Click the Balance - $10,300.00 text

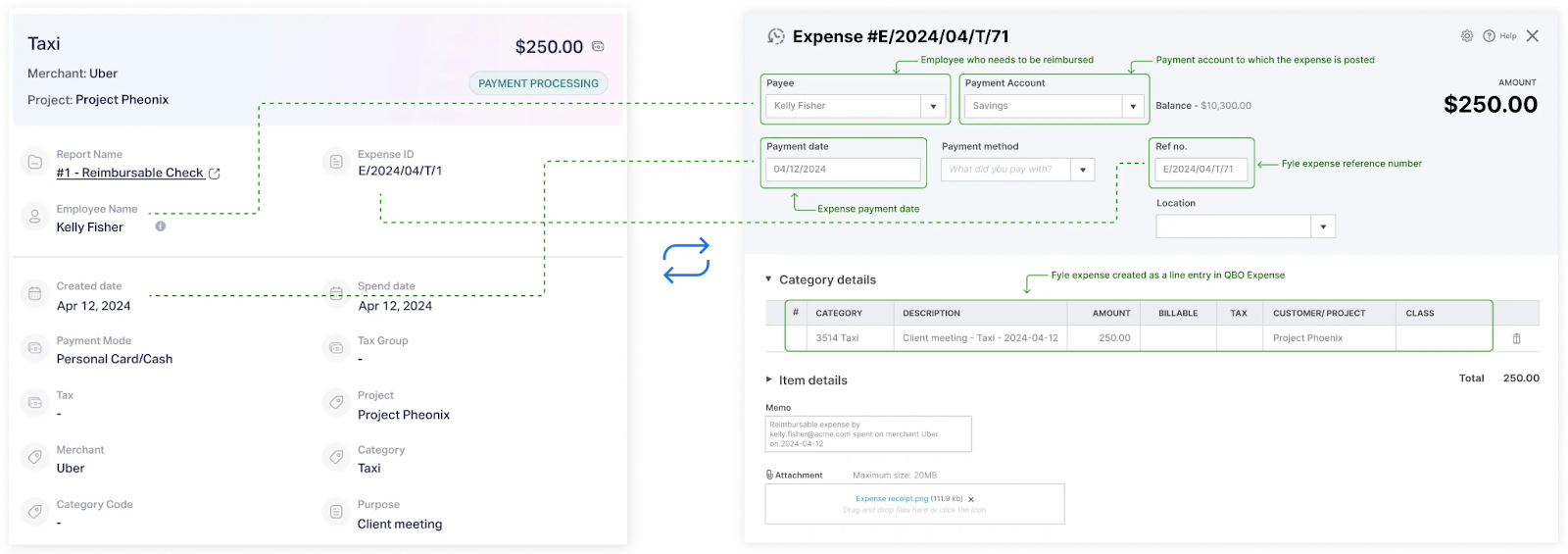point(1203,106)
